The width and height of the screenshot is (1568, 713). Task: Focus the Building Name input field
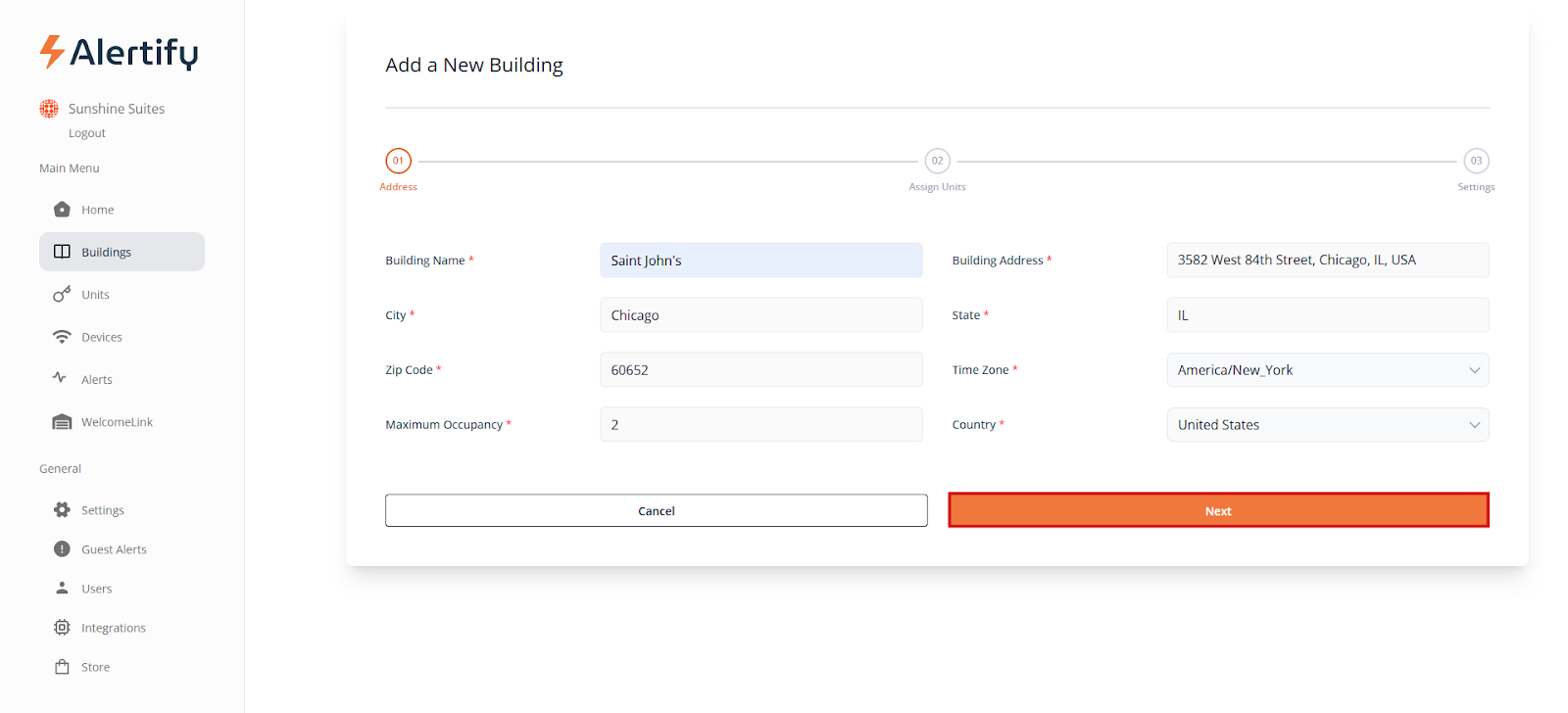click(760, 261)
